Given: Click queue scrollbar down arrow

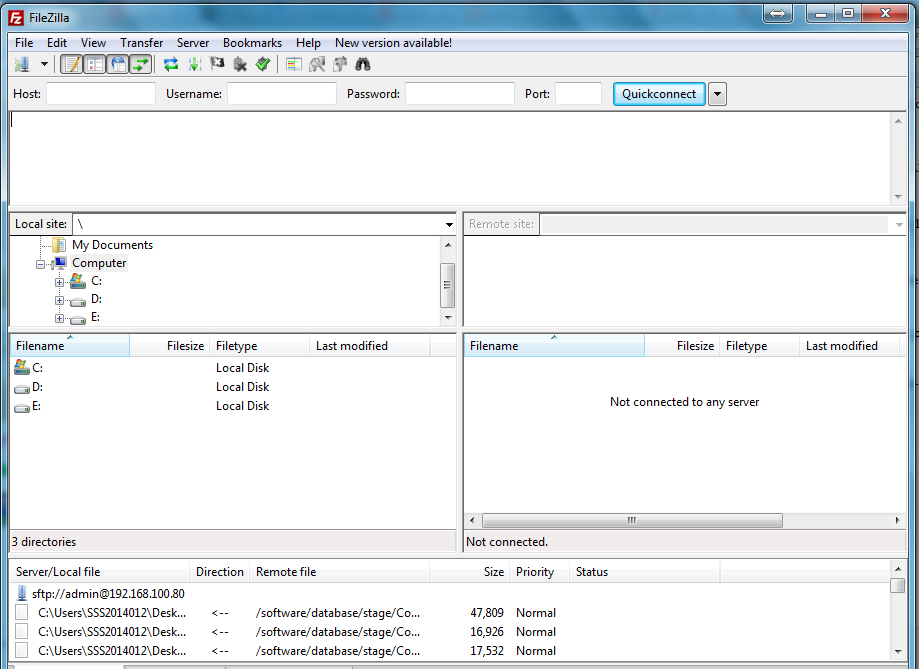Looking at the screenshot, I should coord(898,651).
